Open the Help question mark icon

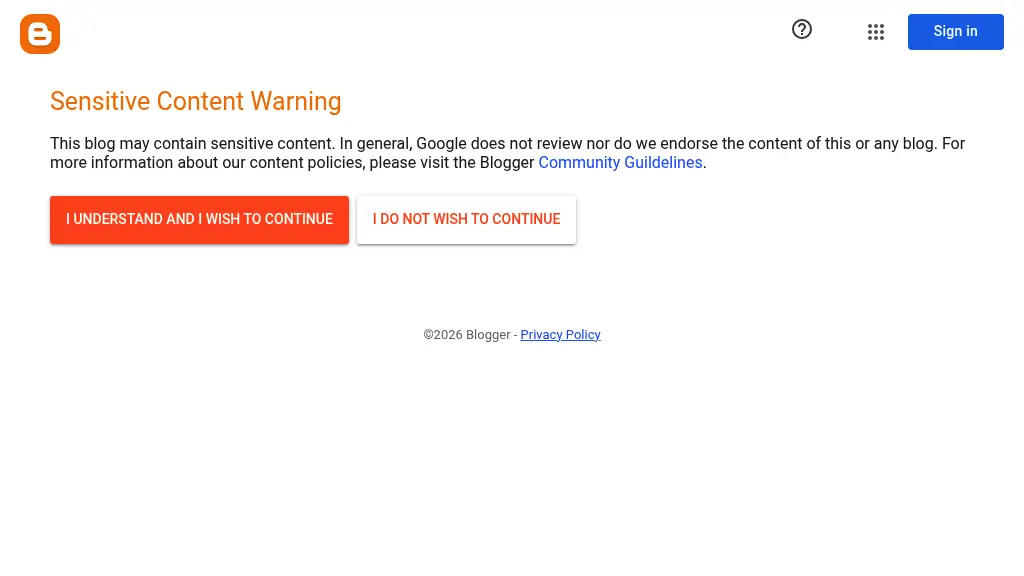802,30
